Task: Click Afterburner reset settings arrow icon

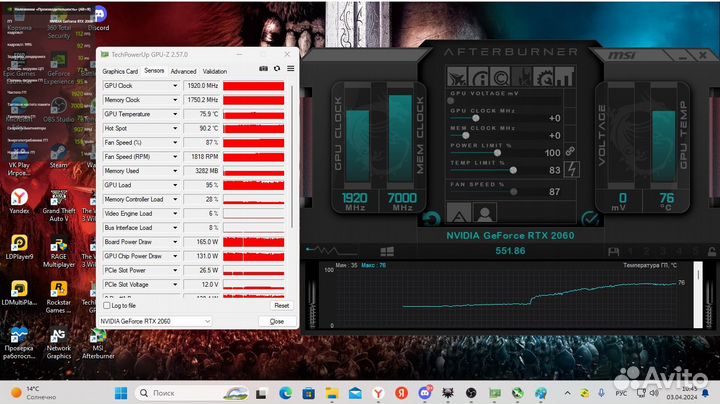Action: tap(431, 219)
